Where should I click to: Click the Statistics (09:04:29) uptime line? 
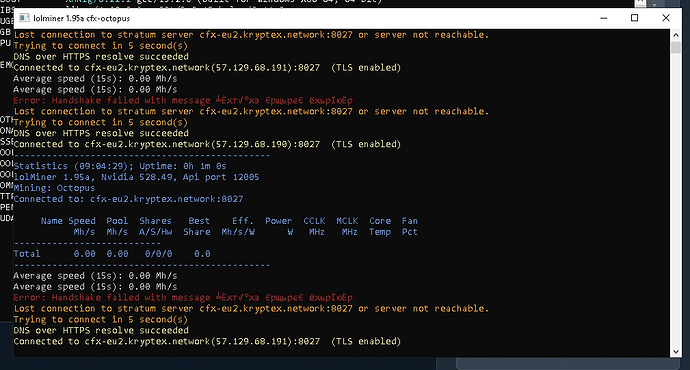120,166
